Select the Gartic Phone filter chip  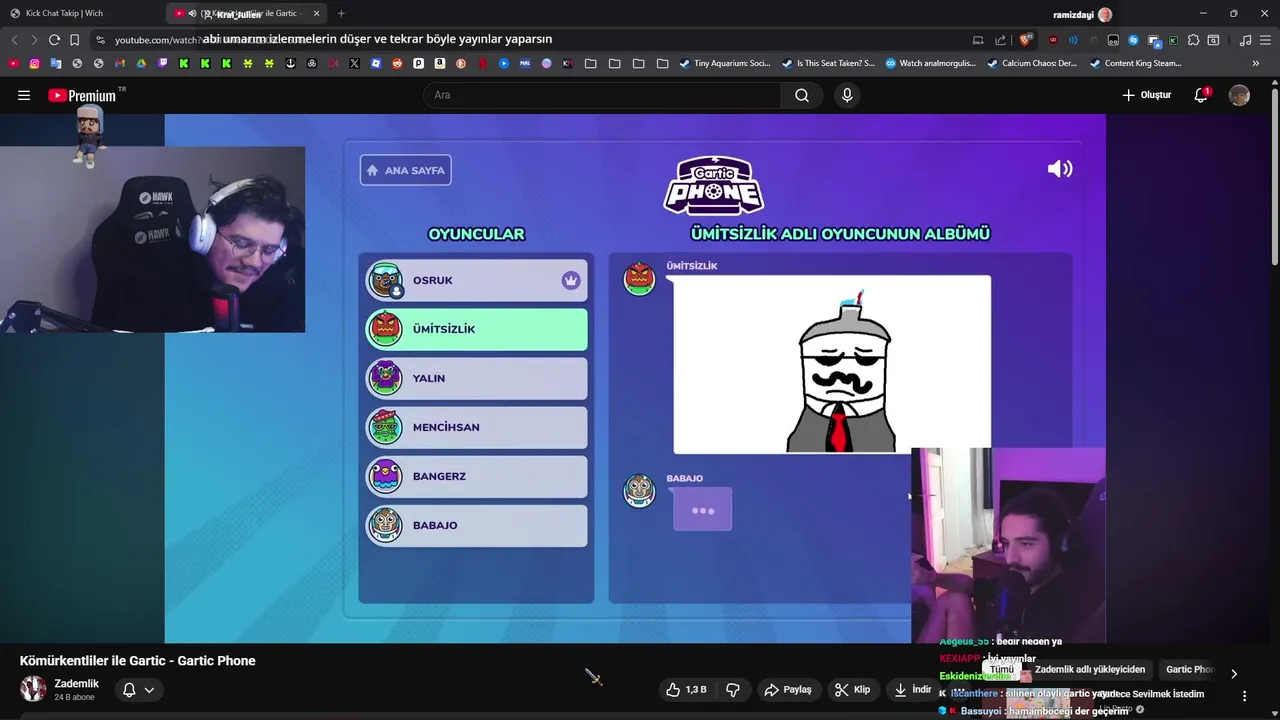1188,669
